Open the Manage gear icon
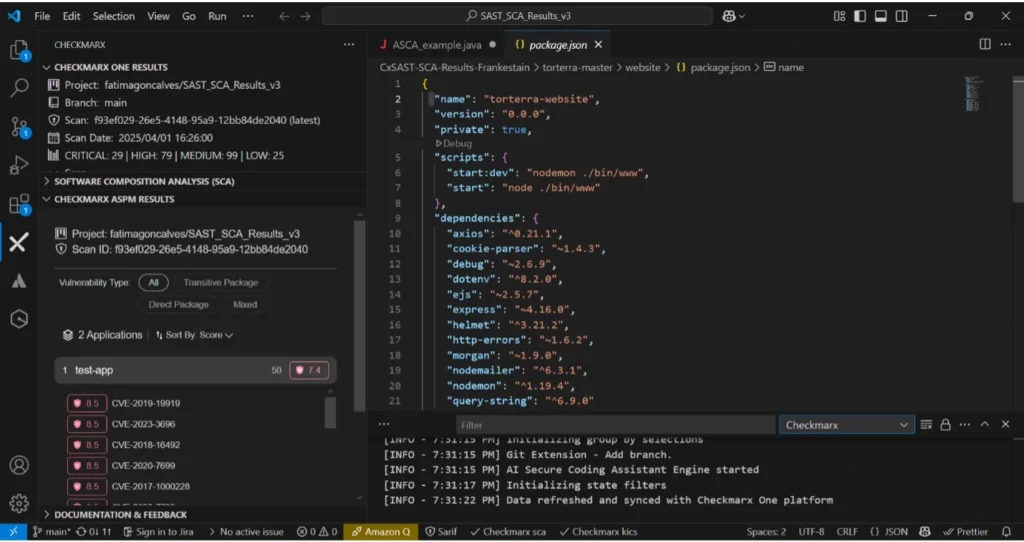This screenshot has width=1024, height=542. point(18,502)
